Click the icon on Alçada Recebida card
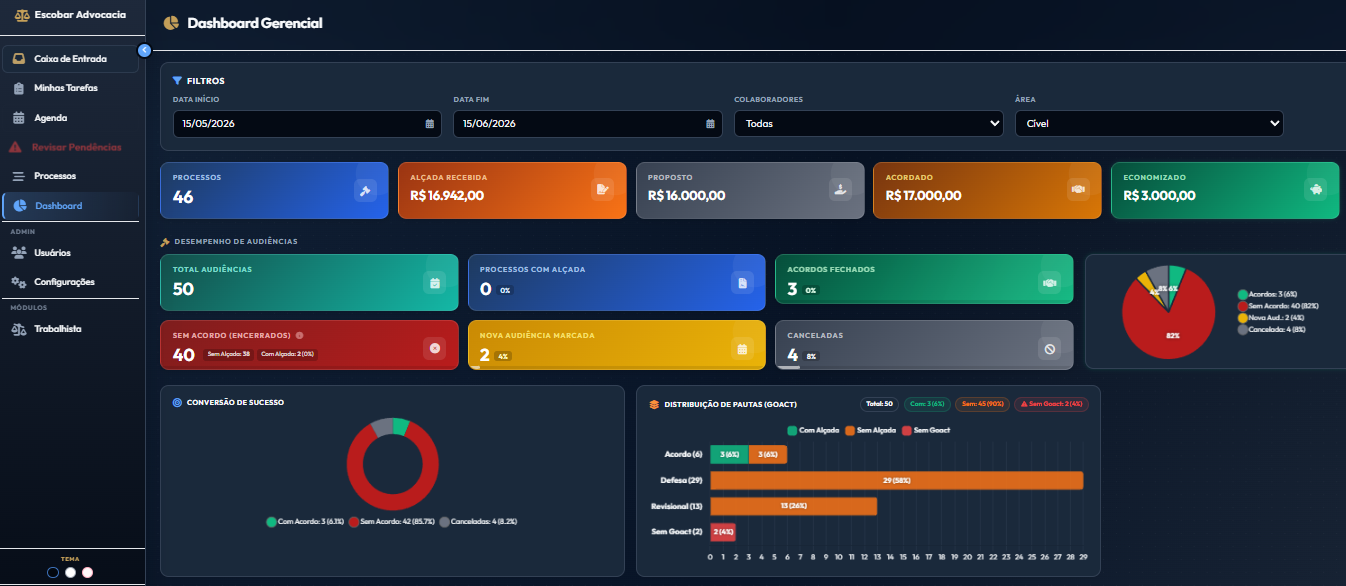The width and height of the screenshot is (1346, 586). (x=602, y=190)
